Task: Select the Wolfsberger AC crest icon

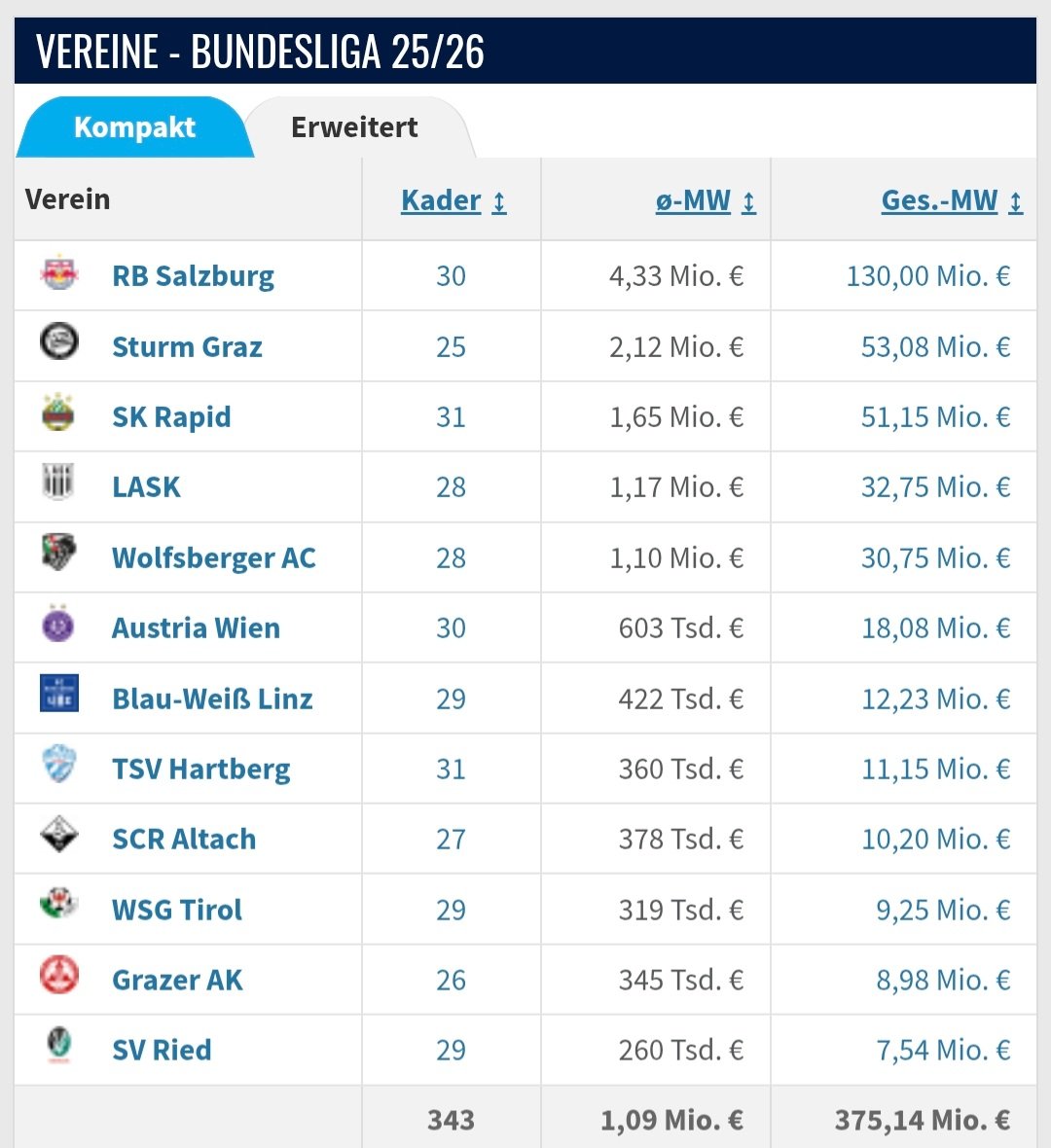Action: click(59, 554)
